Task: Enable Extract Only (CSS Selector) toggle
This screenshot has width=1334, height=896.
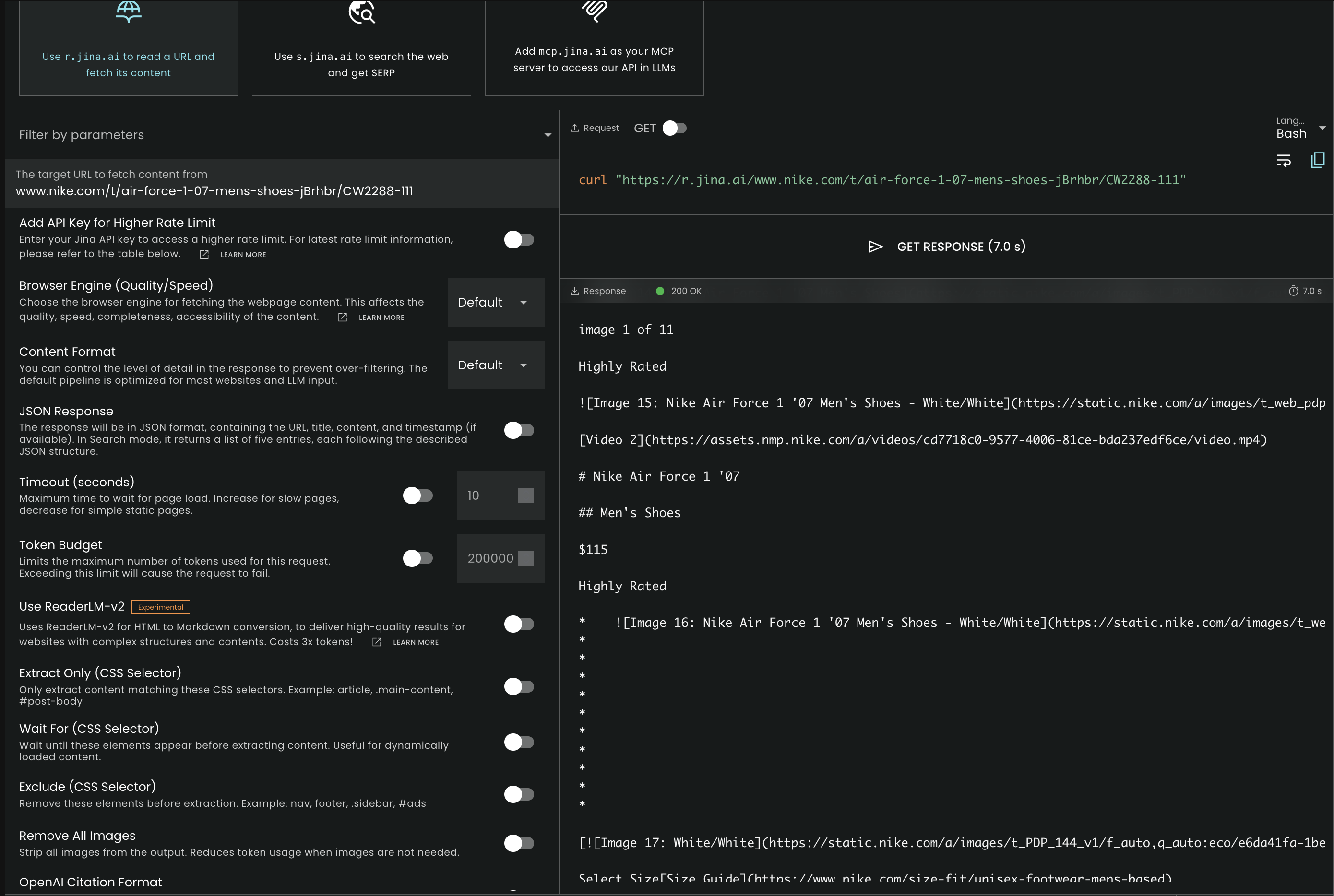Action: coord(519,686)
